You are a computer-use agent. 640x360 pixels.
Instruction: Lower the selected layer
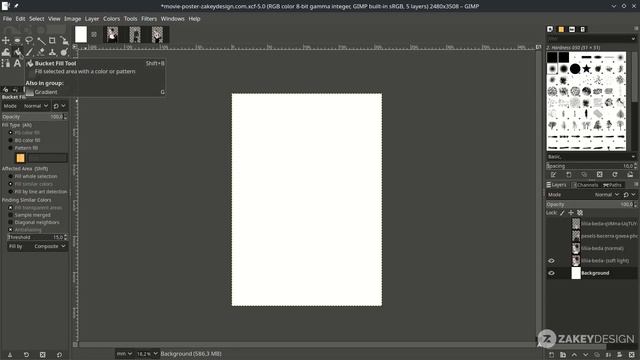(x=586, y=355)
